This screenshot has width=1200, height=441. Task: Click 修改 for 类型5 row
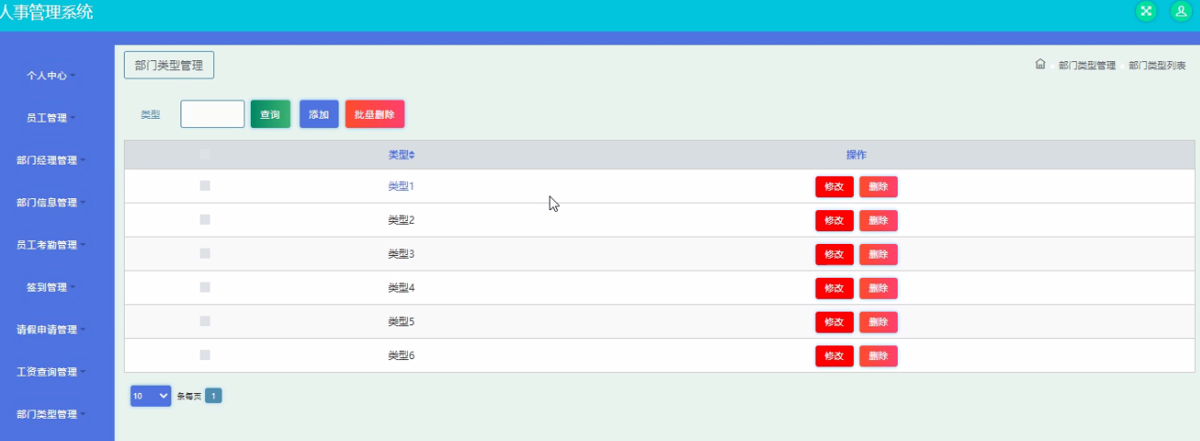click(834, 322)
